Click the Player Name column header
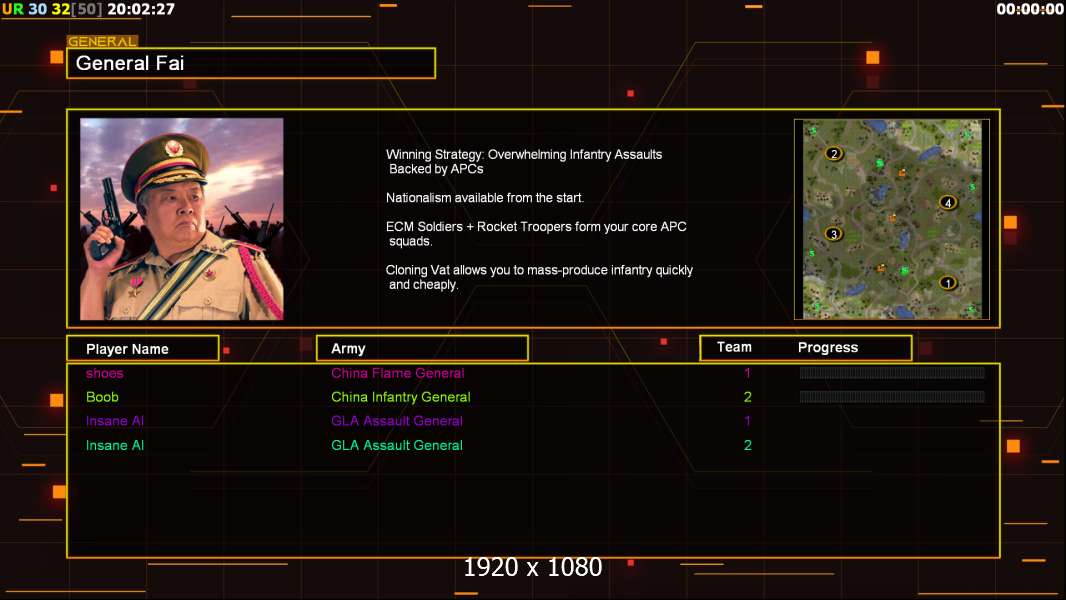This screenshot has height=600, width=1066. (x=143, y=349)
